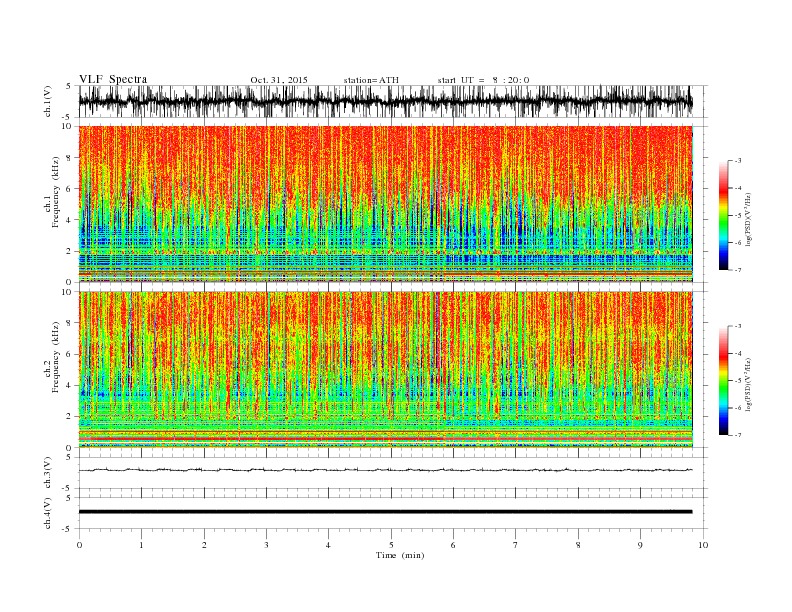
Task: Click the ch.3(V) axis label
Action: point(48,473)
